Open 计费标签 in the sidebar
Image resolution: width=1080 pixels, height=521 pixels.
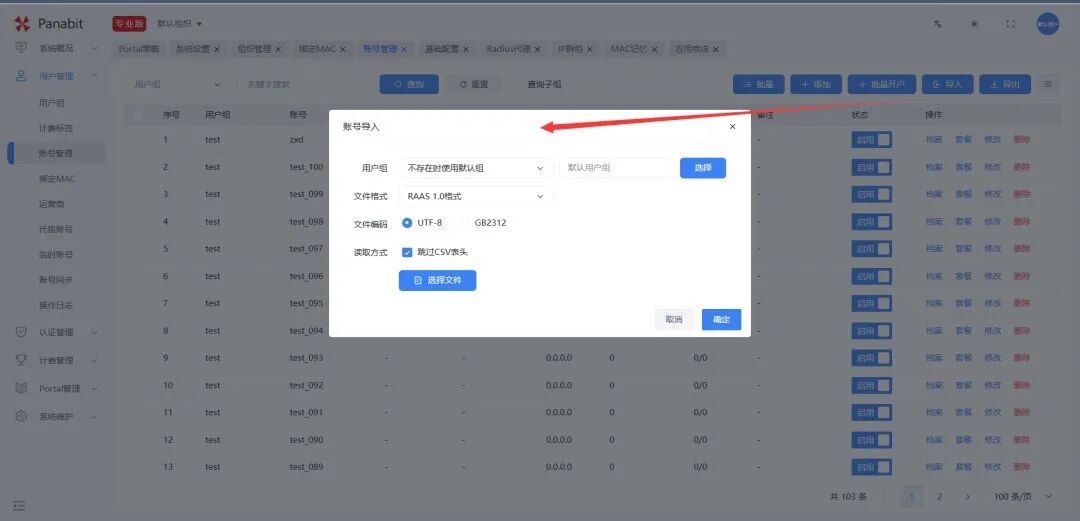56,128
